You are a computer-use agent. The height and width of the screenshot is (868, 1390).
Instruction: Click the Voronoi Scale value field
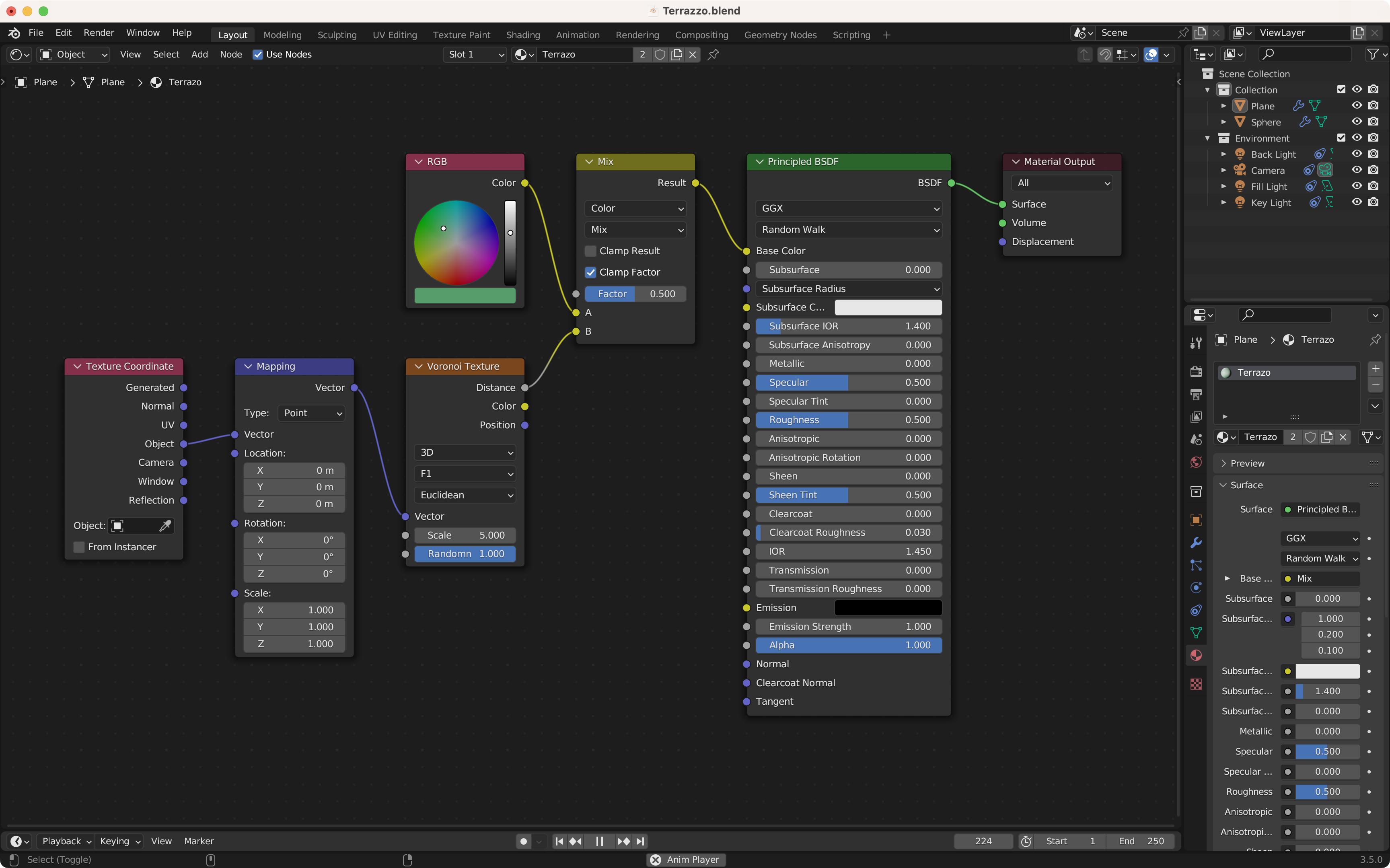465,535
